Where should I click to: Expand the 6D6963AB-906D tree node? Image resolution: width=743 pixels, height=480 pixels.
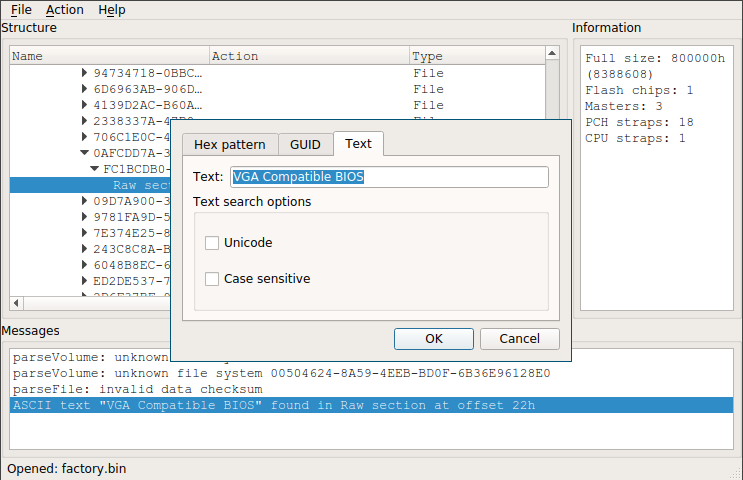point(84,89)
